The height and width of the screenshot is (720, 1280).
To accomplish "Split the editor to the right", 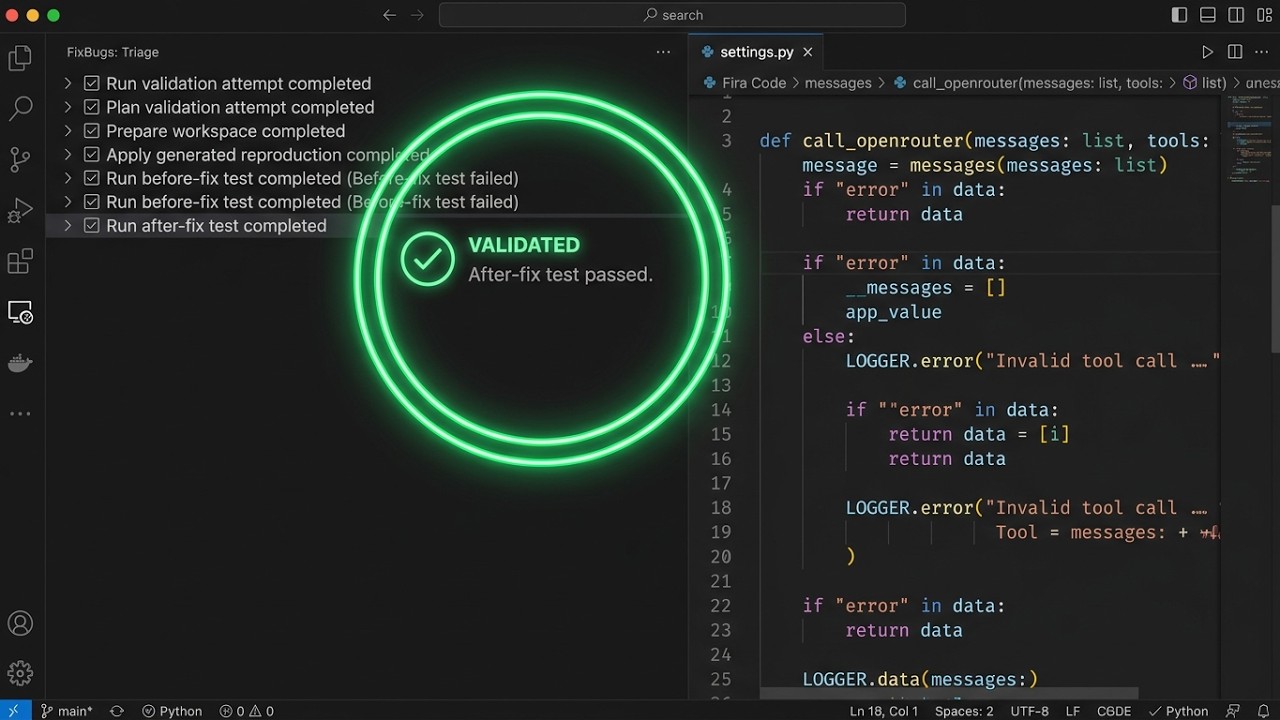I will pos(1235,52).
